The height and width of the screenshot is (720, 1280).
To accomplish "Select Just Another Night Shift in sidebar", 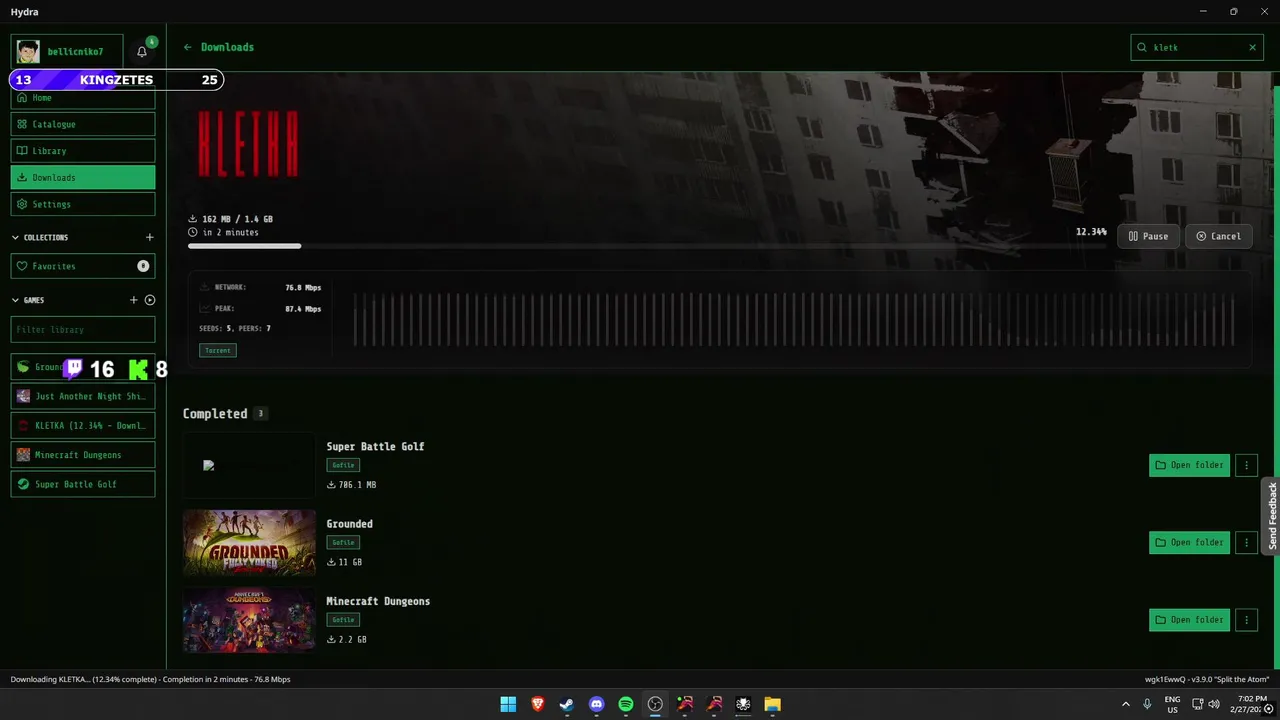I will [x=83, y=396].
